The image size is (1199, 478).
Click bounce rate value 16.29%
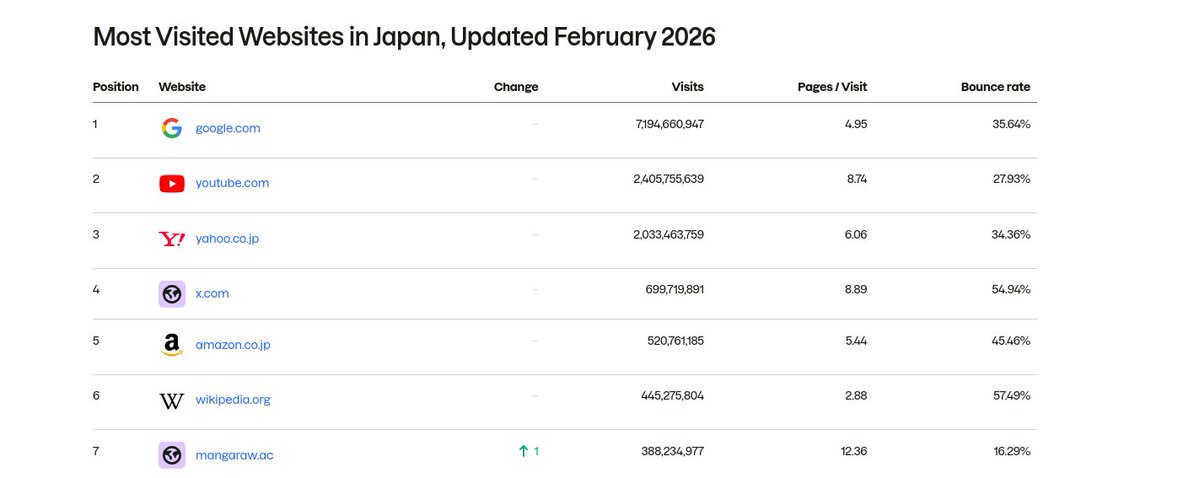1012,451
